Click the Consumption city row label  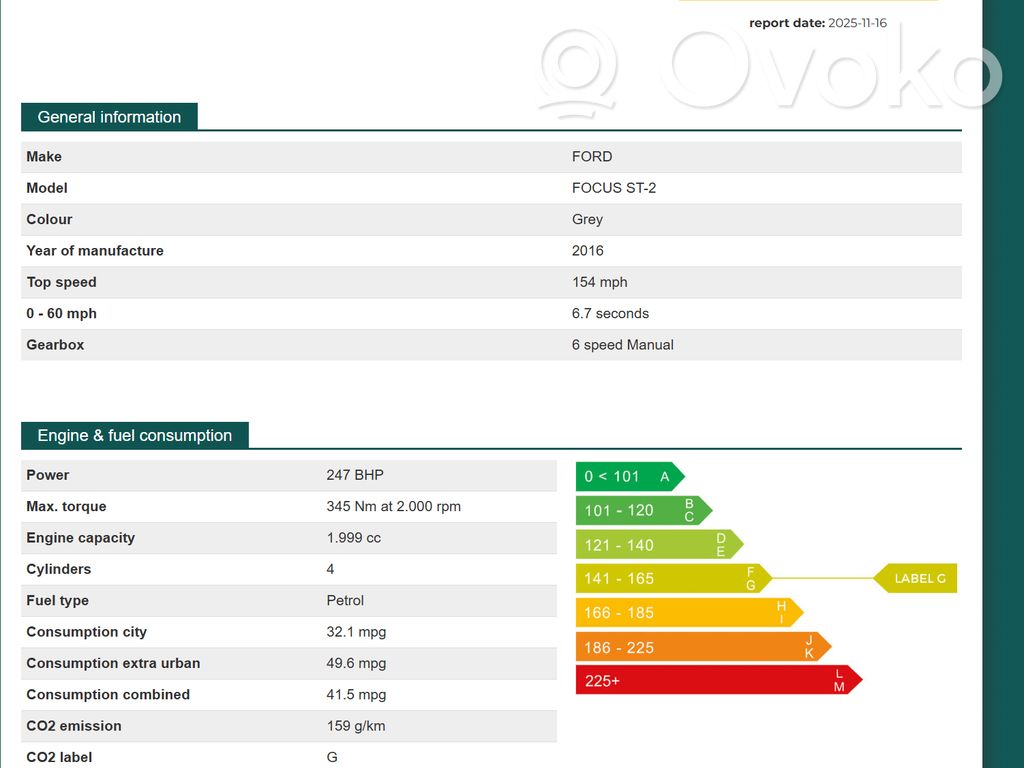[86, 632]
